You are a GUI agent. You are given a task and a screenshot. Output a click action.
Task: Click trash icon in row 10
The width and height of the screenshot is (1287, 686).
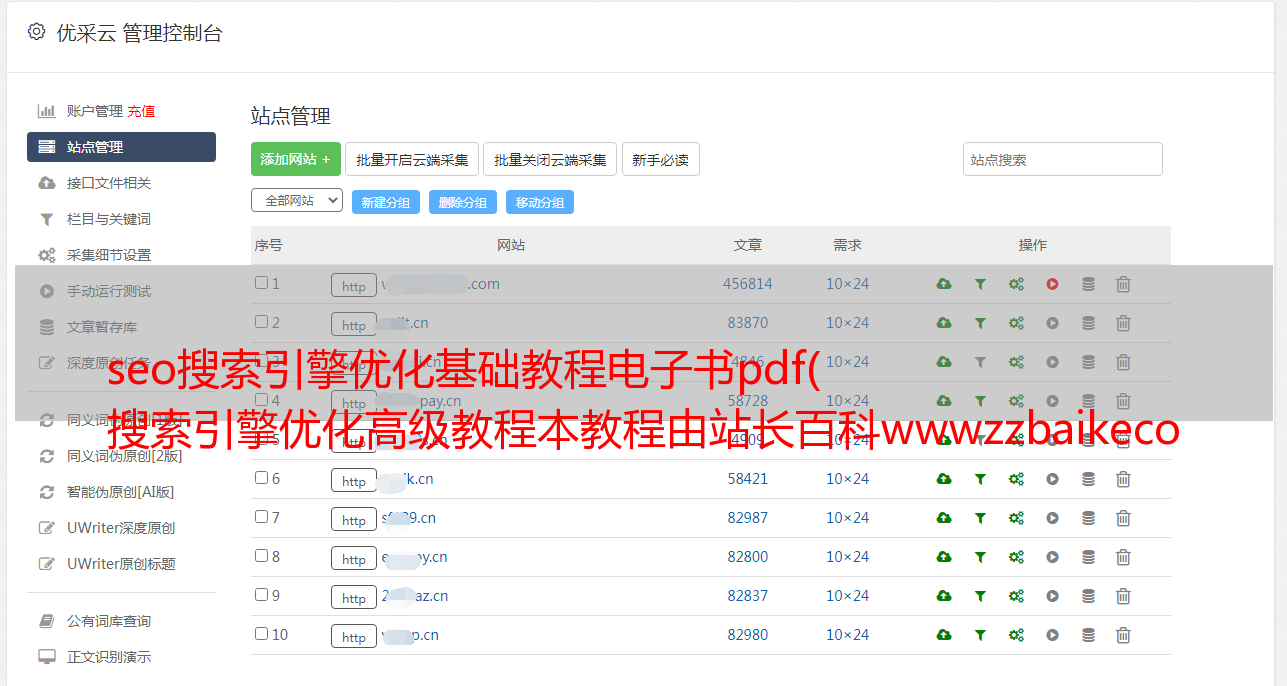tap(1123, 635)
